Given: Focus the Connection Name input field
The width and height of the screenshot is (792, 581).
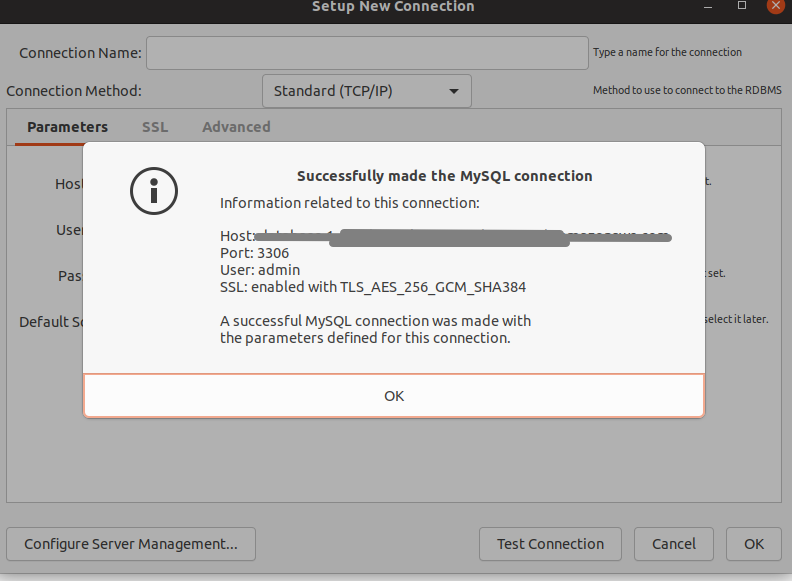Looking at the screenshot, I should coord(367,53).
